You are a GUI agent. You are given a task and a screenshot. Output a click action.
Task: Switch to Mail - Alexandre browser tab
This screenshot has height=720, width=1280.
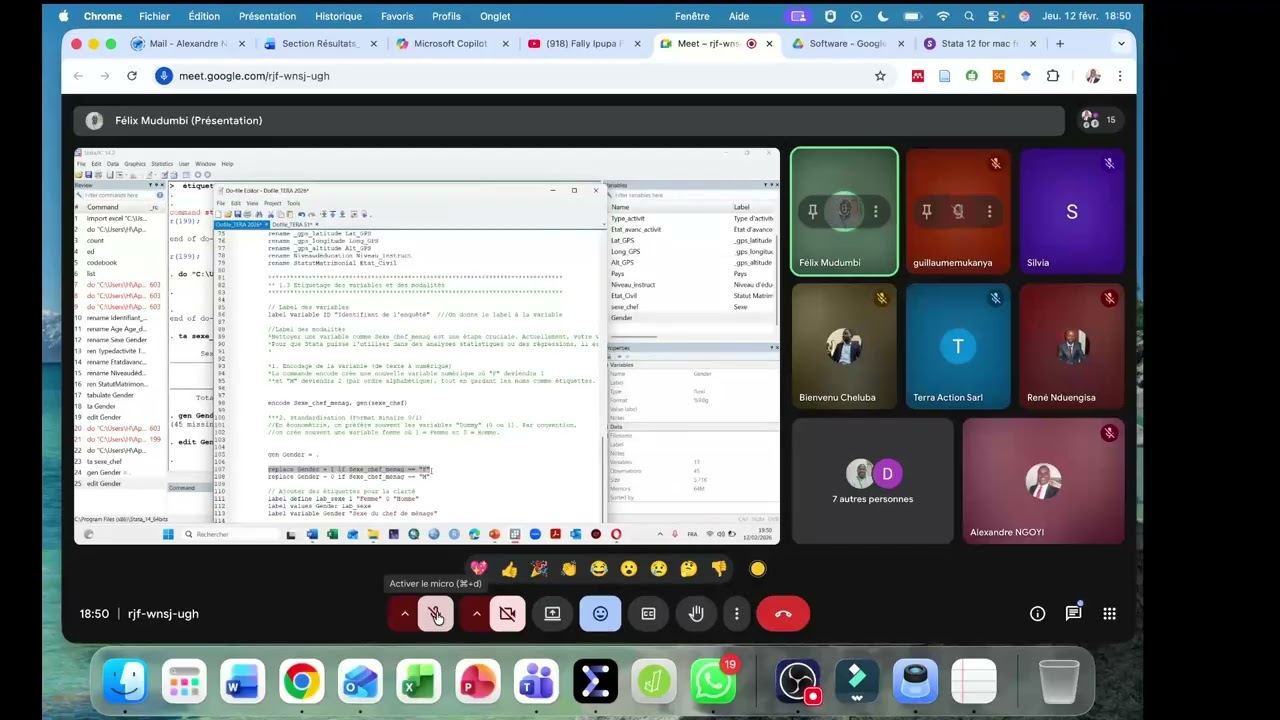click(189, 44)
